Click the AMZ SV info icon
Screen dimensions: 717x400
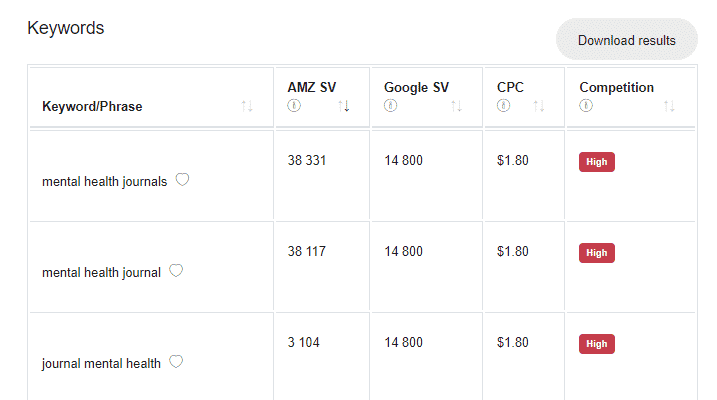coord(294,106)
